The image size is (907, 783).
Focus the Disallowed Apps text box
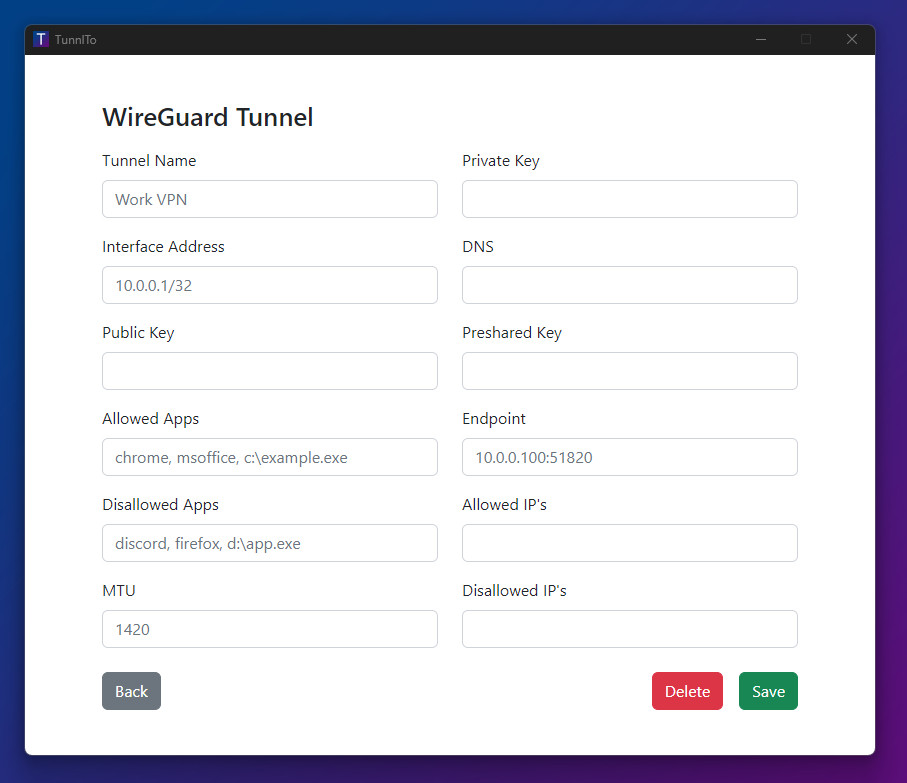click(x=270, y=543)
